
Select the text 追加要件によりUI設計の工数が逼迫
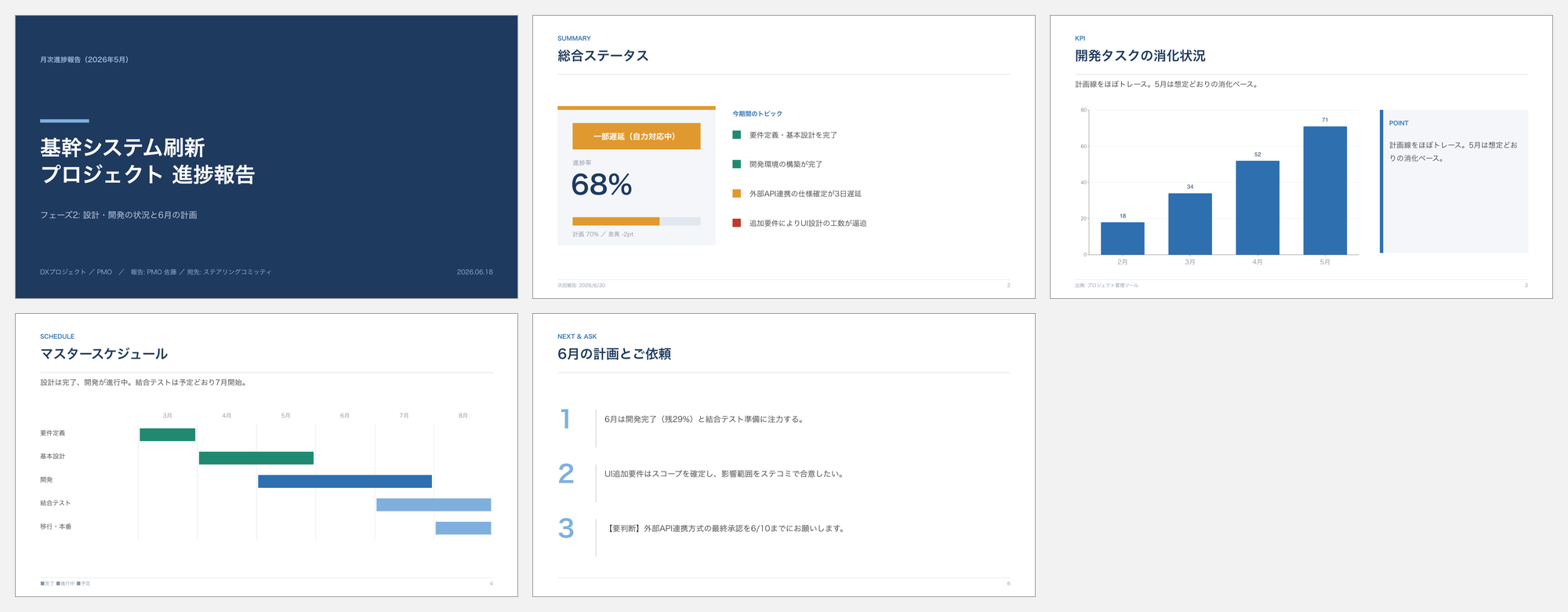coord(808,223)
